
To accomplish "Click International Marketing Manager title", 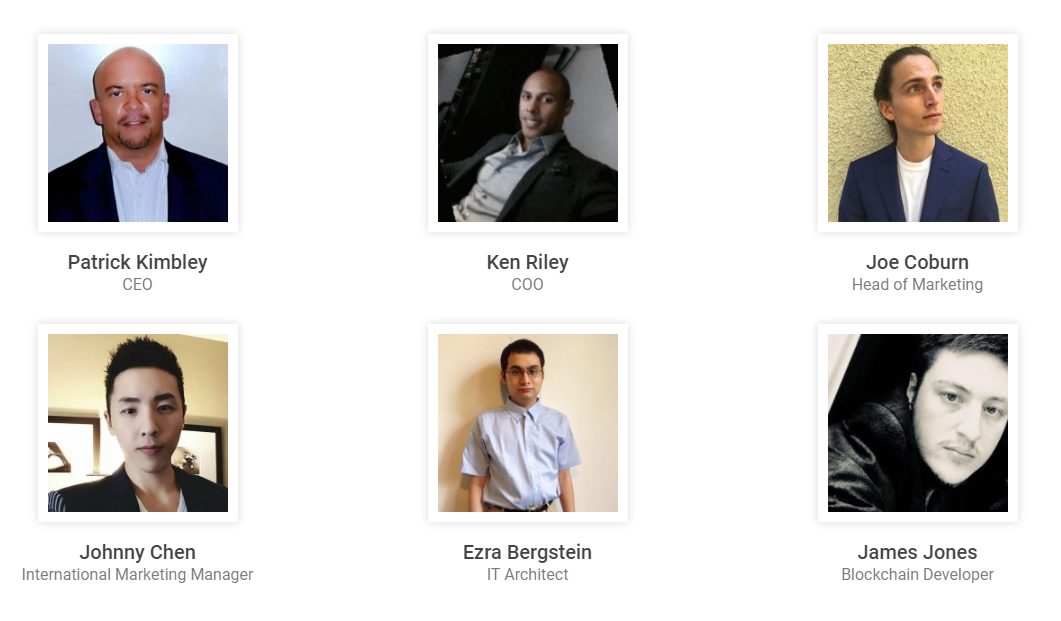I will (137, 575).
